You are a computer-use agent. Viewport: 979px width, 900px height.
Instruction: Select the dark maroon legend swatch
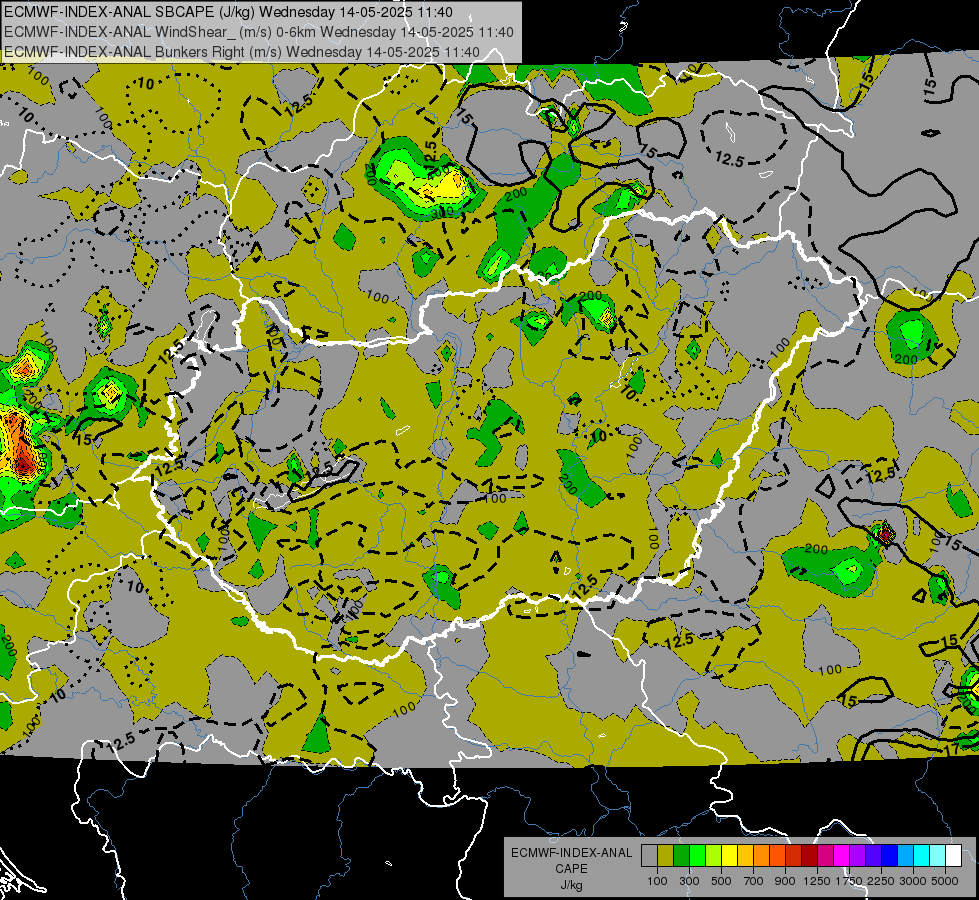pyautogui.click(x=810, y=856)
